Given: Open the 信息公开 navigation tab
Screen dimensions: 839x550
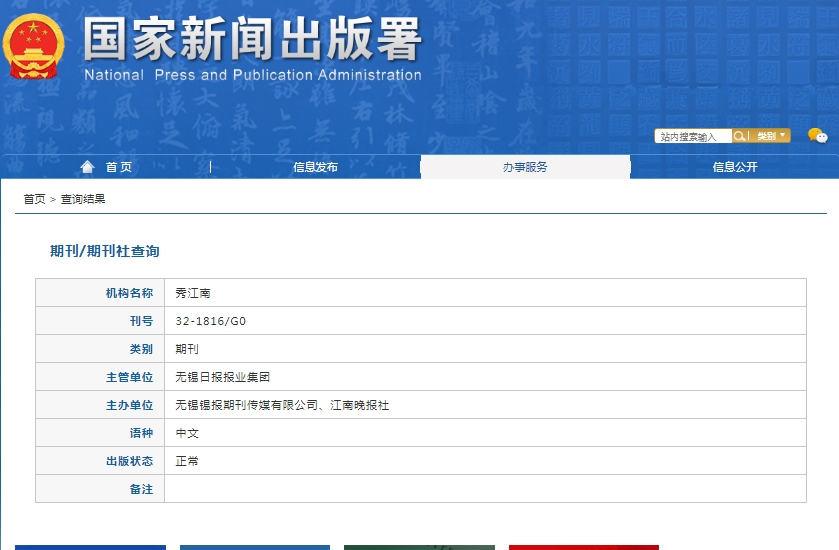Looking at the screenshot, I should point(735,167).
